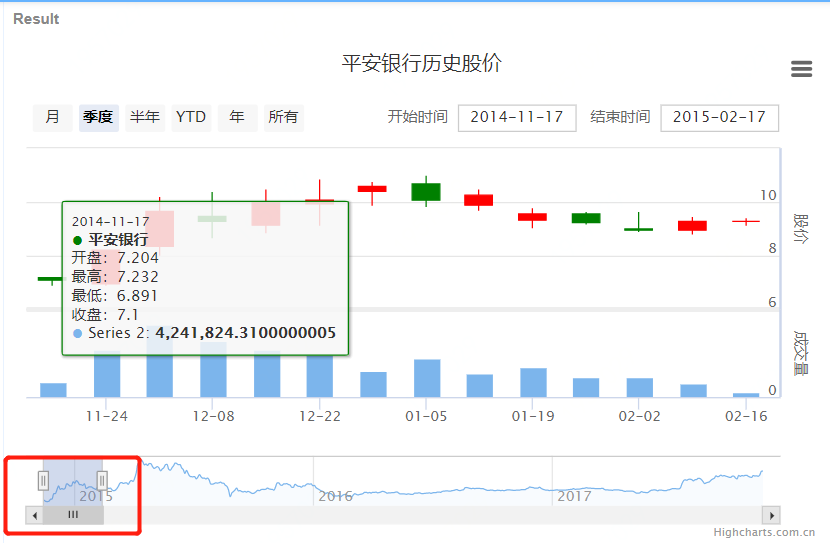Viewport: 830px width, 543px height.
Task: Click the navigator scrollbar thumb
Action: coord(73,515)
